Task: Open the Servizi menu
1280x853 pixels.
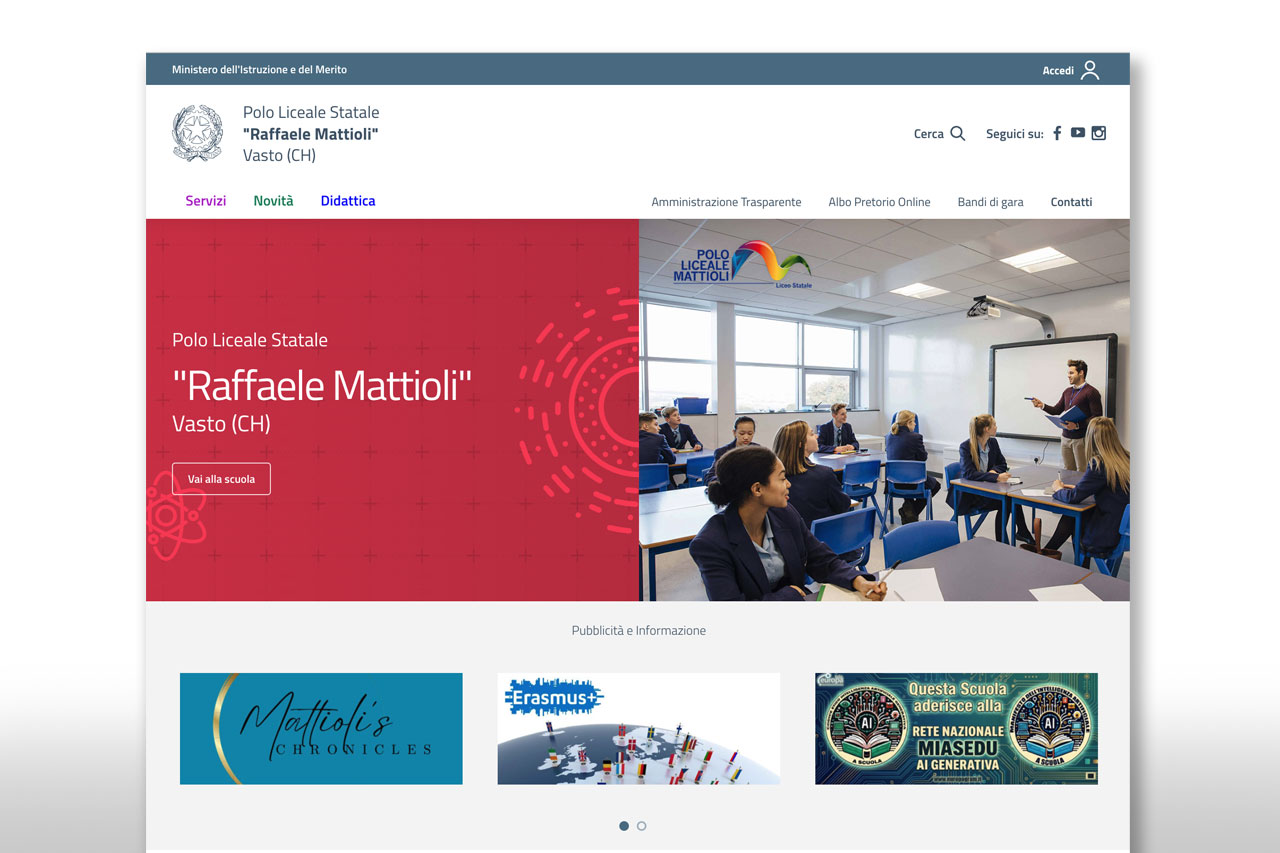Action: 206,201
